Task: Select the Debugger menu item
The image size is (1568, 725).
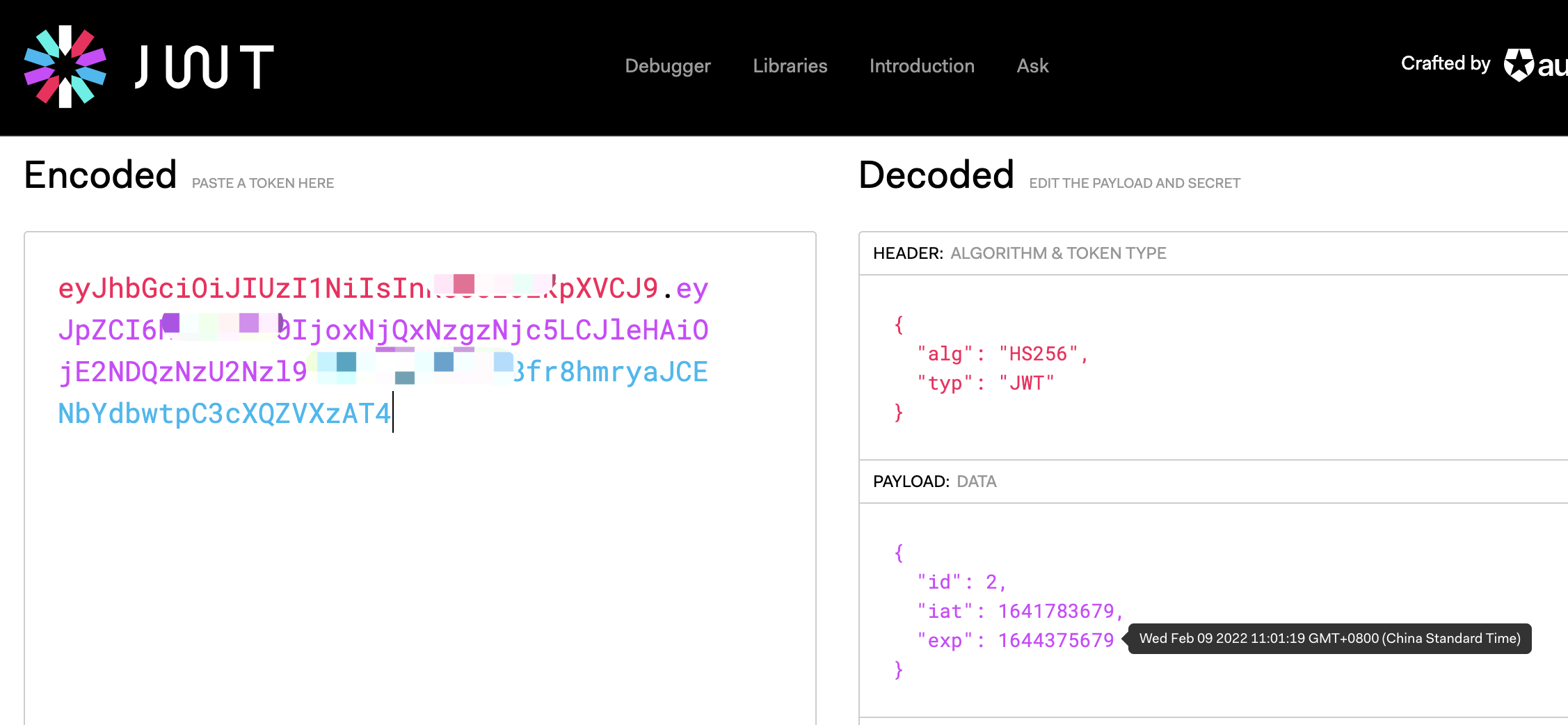Action: [667, 66]
